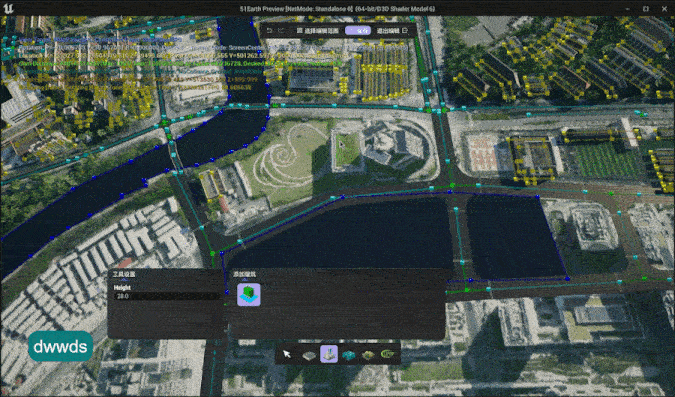This screenshot has height=397, width=675.
Task: Select the yellow-green vegetation tile tool
Action: coord(368,355)
